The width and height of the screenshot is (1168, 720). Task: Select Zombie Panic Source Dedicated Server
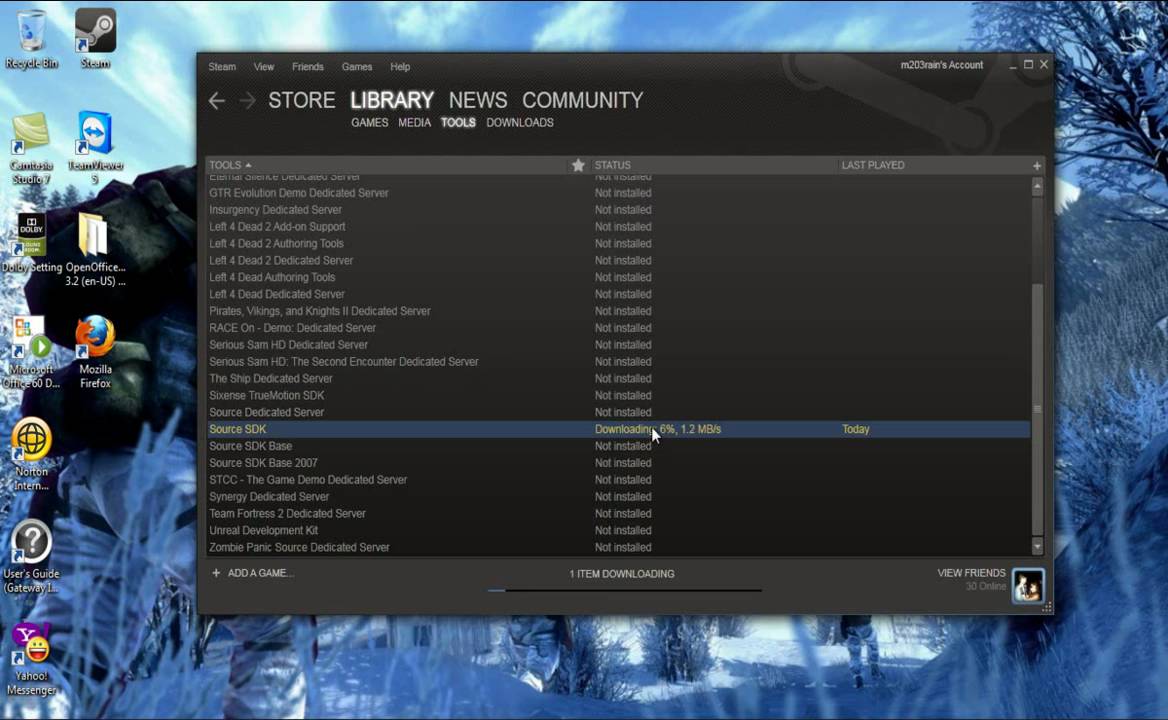(618, 547)
